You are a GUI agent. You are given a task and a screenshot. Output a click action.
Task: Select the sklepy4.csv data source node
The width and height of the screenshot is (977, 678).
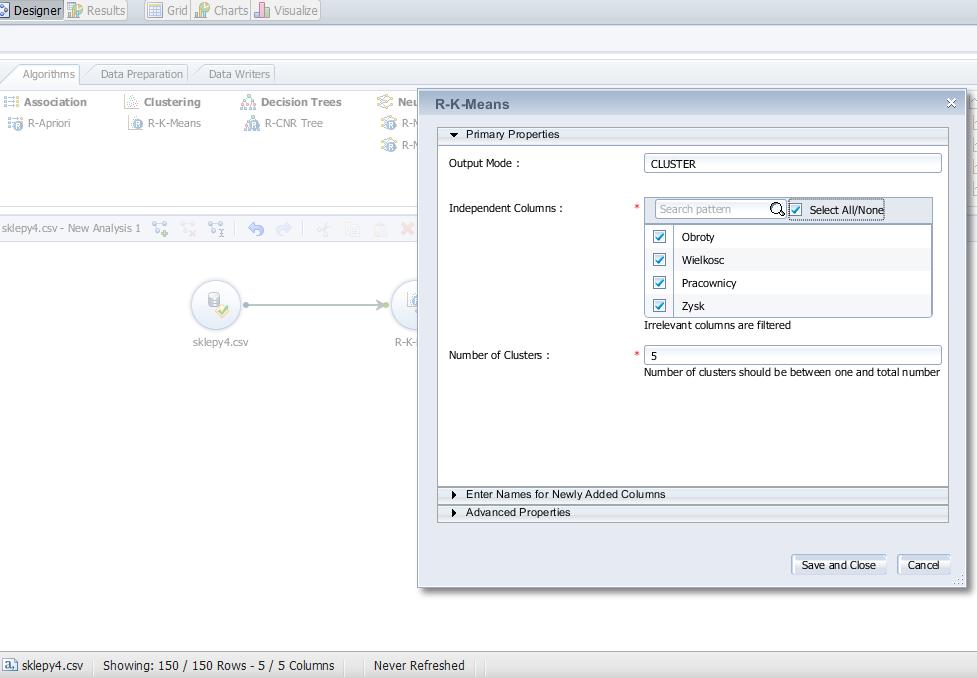216,305
